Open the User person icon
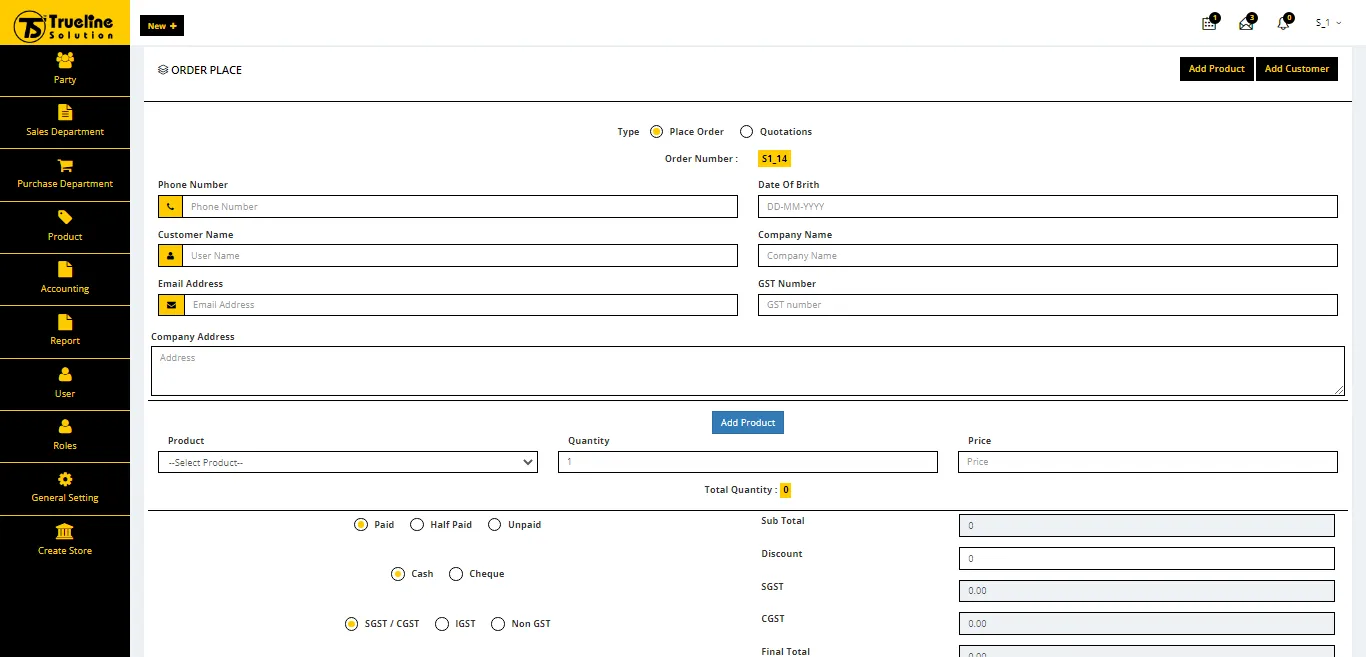Viewport: 1366px width, 657px height. [65, 374]
